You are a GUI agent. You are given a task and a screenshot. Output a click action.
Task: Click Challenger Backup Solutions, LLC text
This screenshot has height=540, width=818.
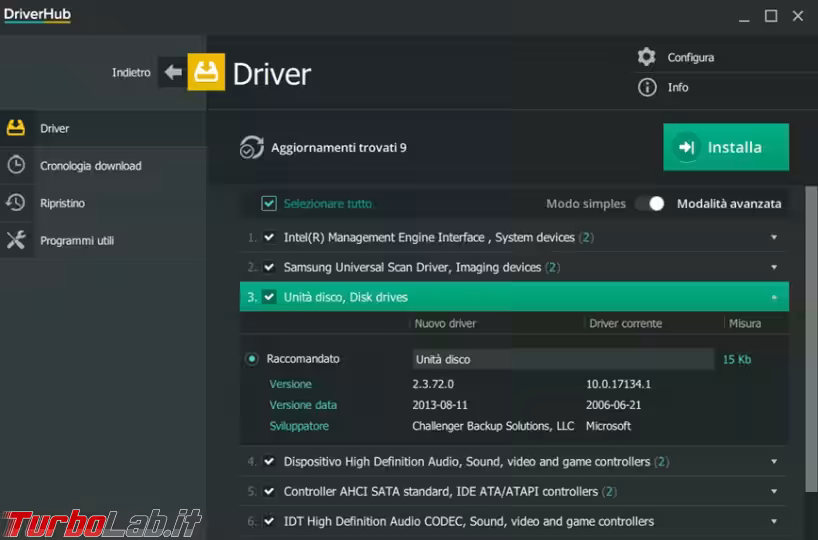coord(493,426)
